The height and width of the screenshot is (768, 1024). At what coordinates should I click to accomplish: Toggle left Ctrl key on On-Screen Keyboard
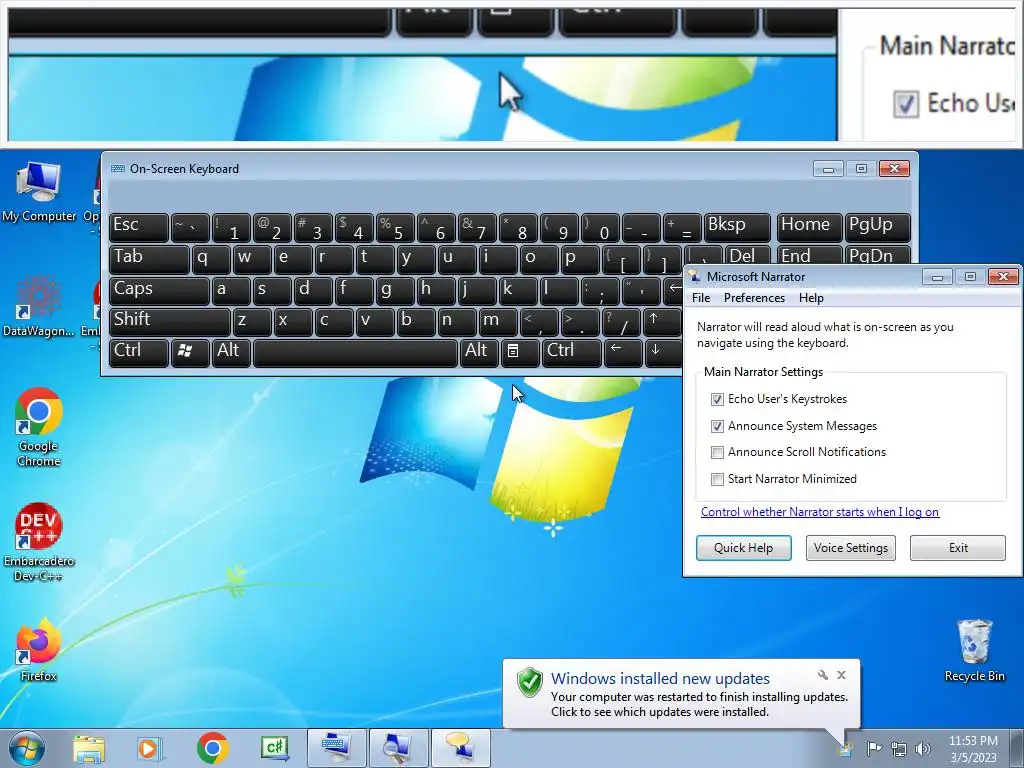click(x=138, y=352)
